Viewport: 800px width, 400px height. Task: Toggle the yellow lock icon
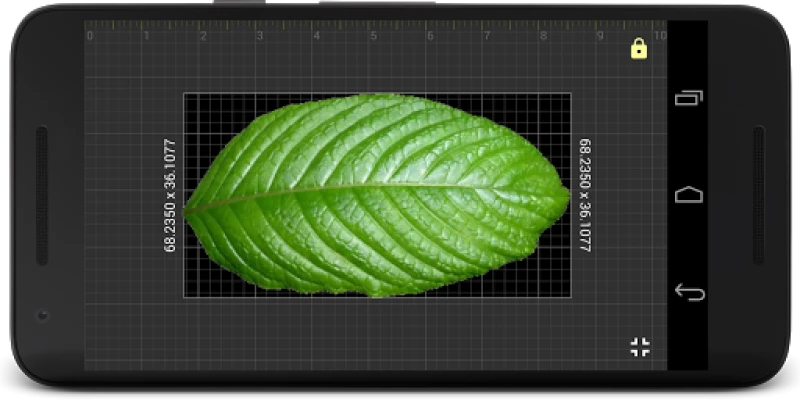point(639,49)
